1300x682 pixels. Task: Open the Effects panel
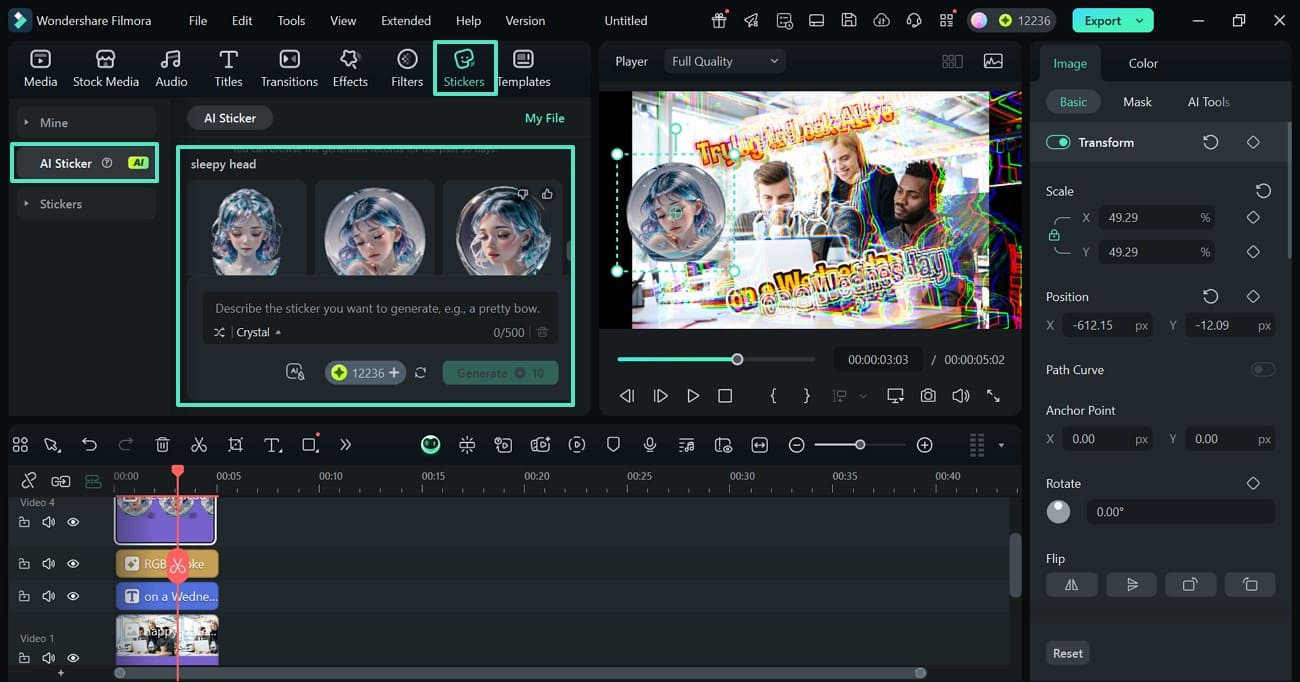[350, 68]
